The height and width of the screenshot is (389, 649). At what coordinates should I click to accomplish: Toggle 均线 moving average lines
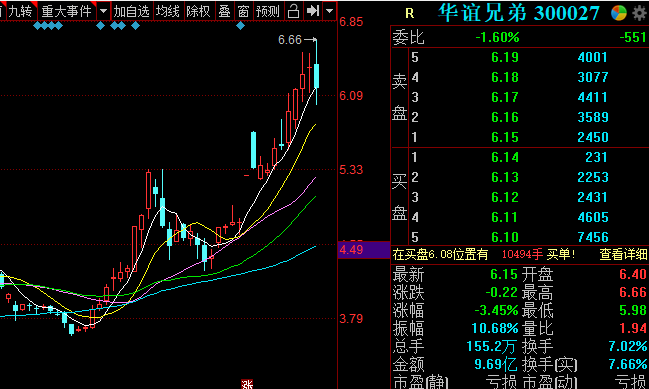tap(168, 11)
